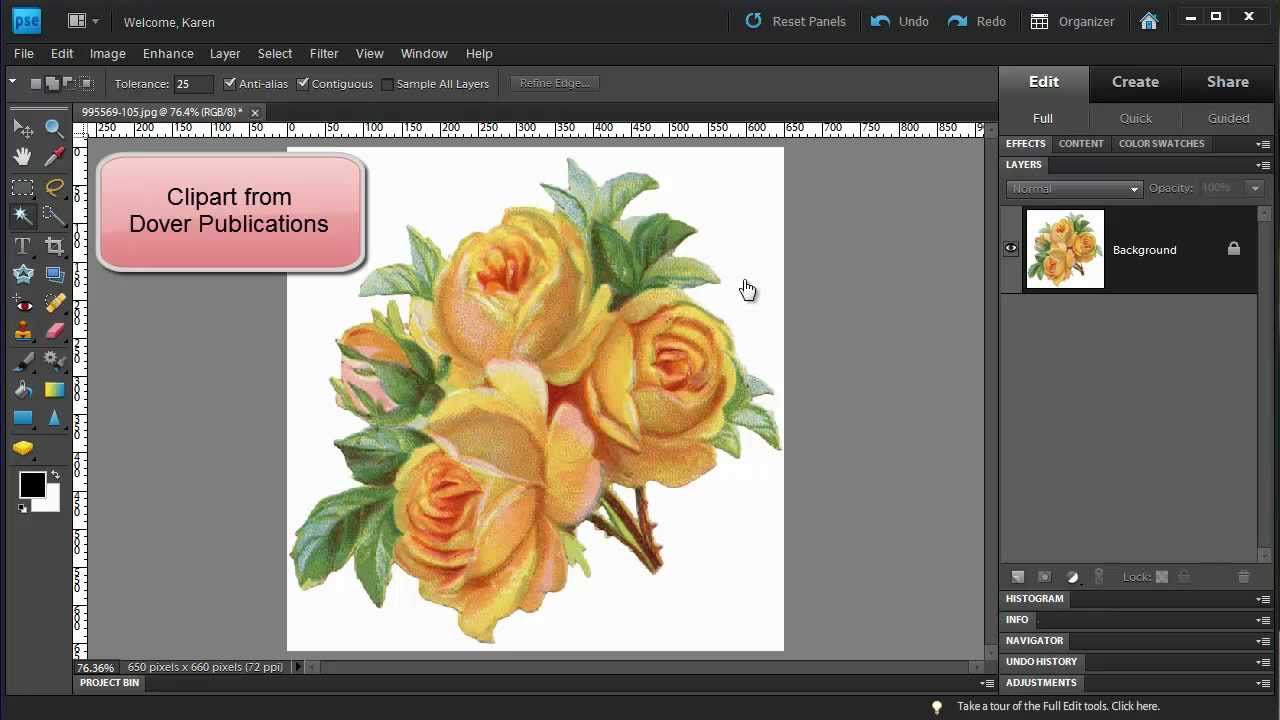
Task: Select the Straighten tool
Action: pyautogui.click(x=55, y=274)
